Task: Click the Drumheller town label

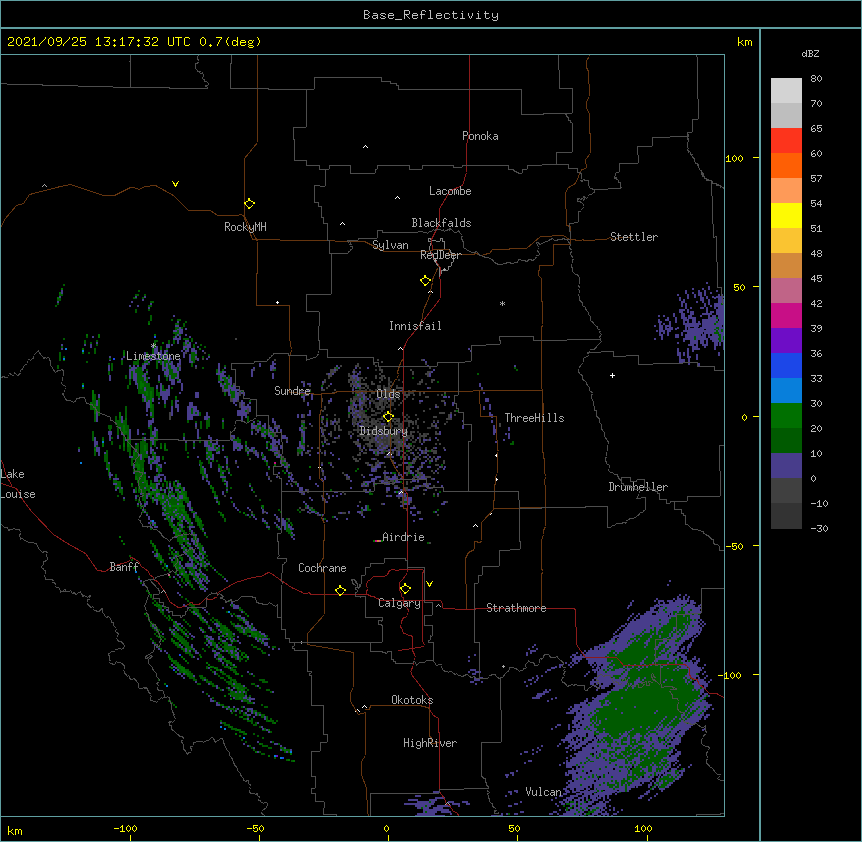Action: click(638, 487)
